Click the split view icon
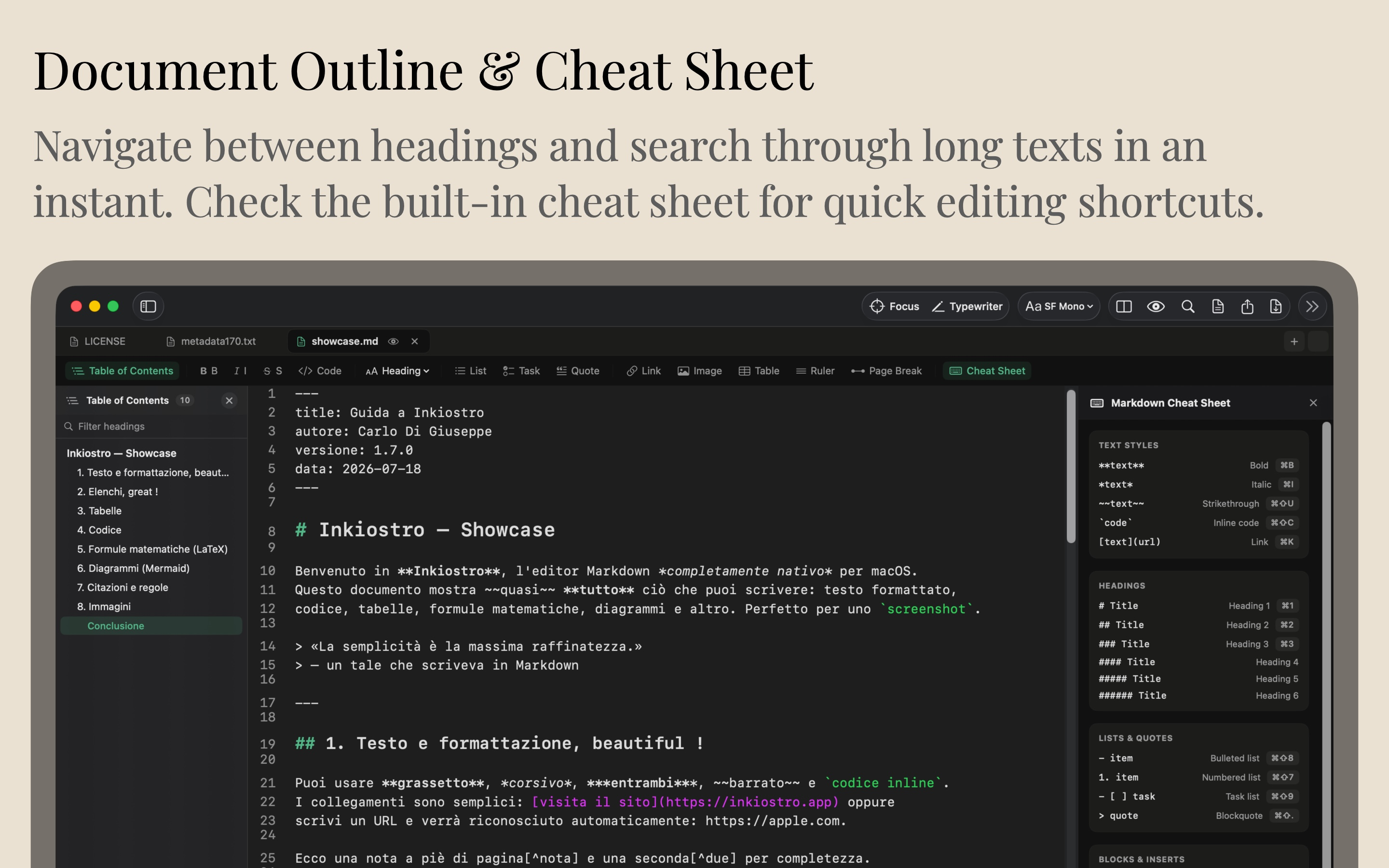The height and width of the screenshot is (868, 1389). click(x=1124, y=307)
